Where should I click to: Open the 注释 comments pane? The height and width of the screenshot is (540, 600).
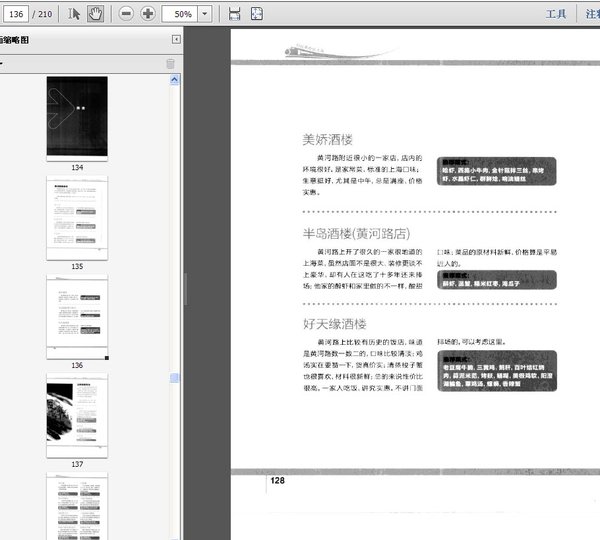pos(592,14)
